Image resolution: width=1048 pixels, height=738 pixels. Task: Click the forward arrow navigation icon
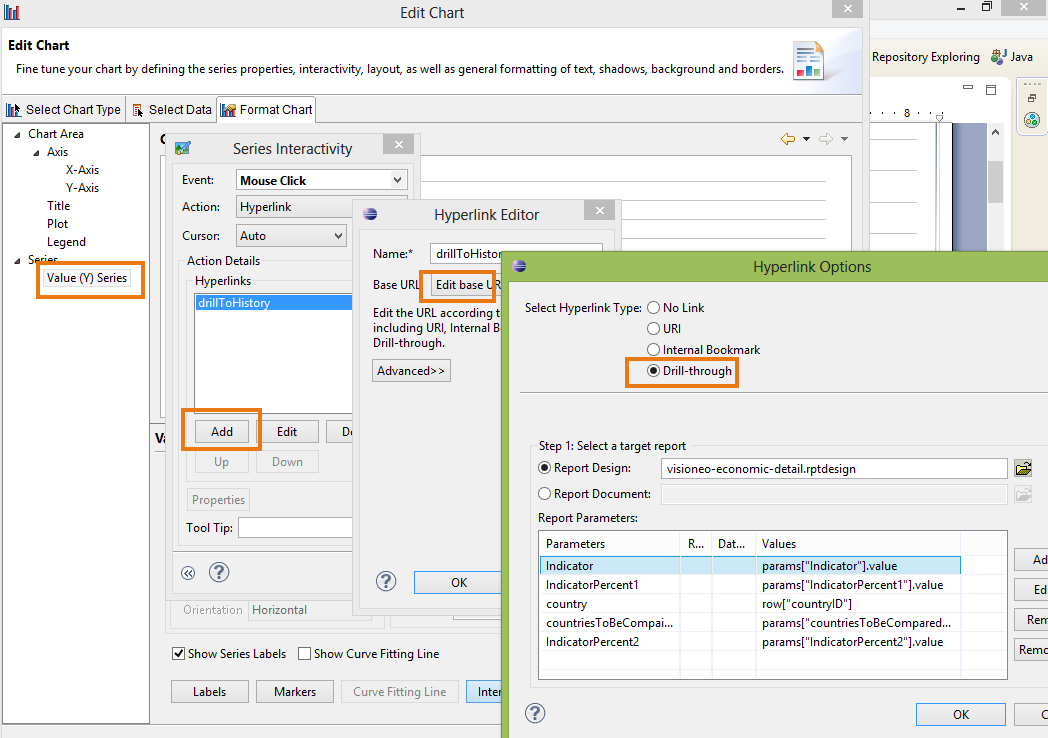[826, 139]
